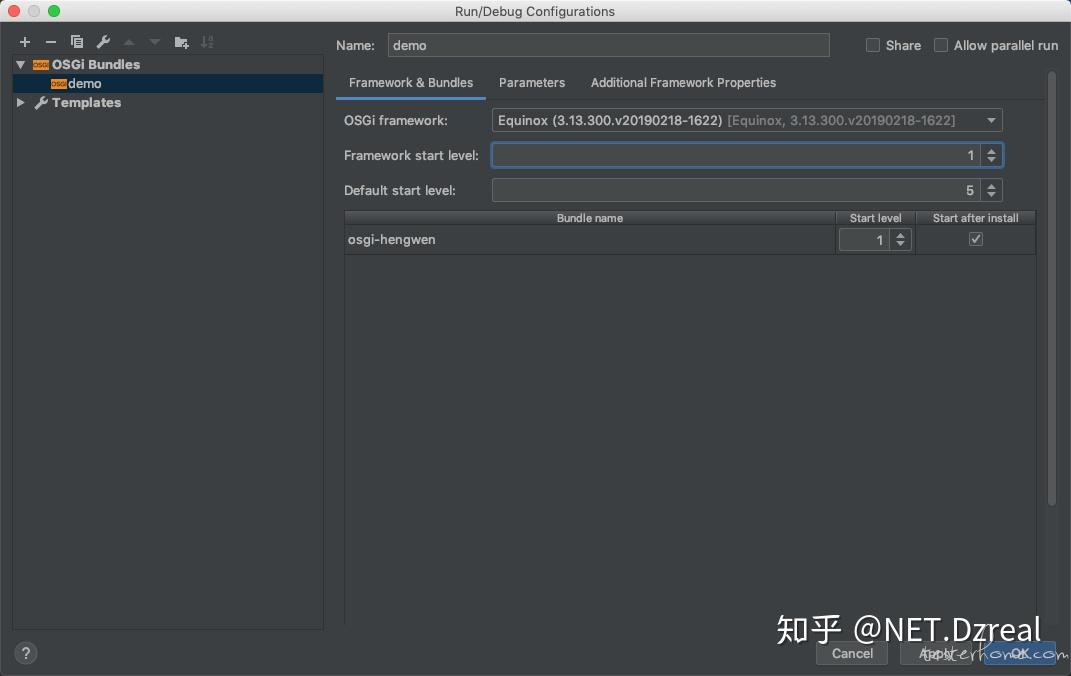Remove the selected configuration using minus icon

[x=50, y=42]
